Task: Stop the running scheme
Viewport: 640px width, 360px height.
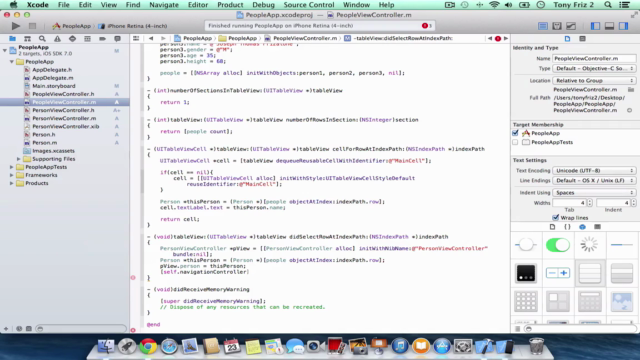Action: (32, 26)
